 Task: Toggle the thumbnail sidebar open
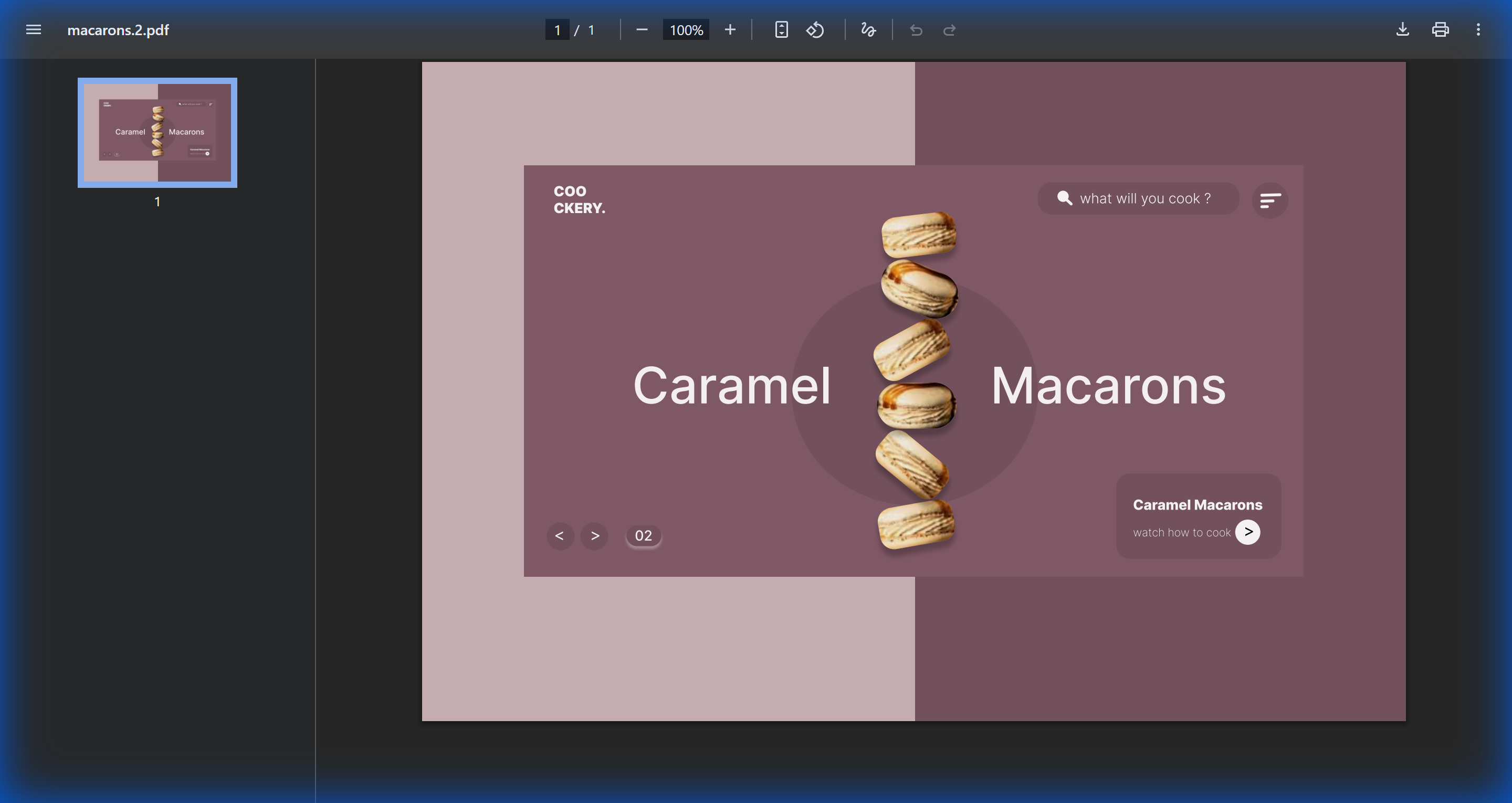click(x=34, y=30)
